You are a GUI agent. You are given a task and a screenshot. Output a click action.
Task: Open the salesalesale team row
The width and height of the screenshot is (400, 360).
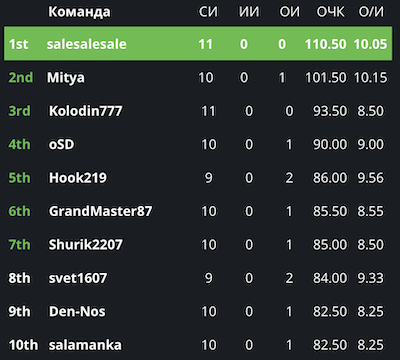[x=198, y=44]
